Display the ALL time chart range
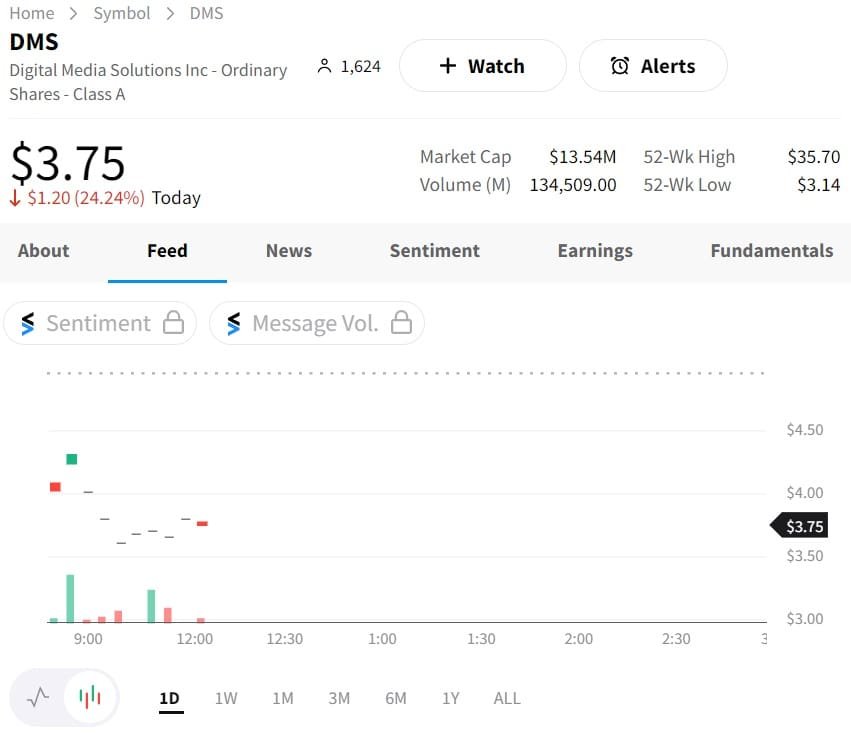This screenshot has width=851, height=733. 507,698
